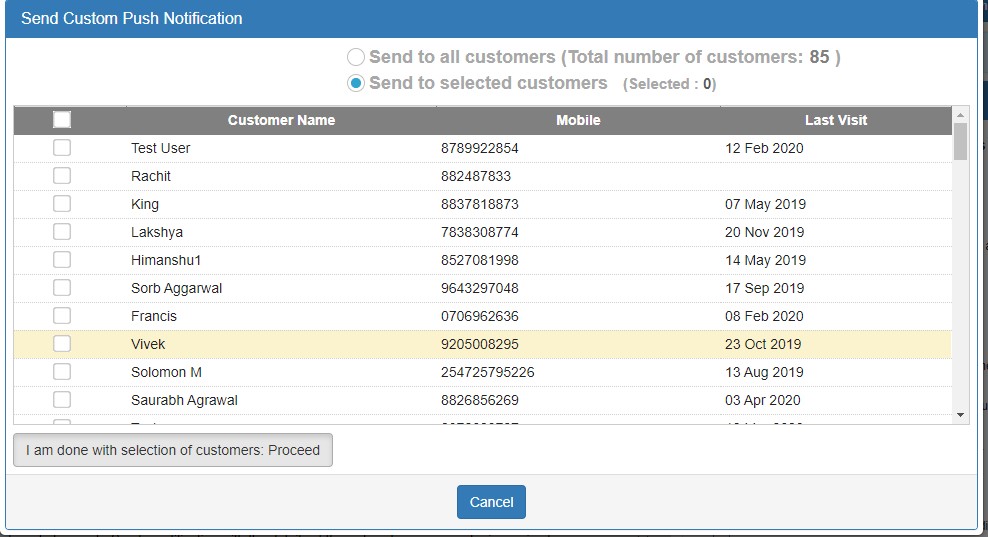The image size is (988, 537).
Task: Click last visit date 08 Feb 2020
Action: tap(764, 316)
